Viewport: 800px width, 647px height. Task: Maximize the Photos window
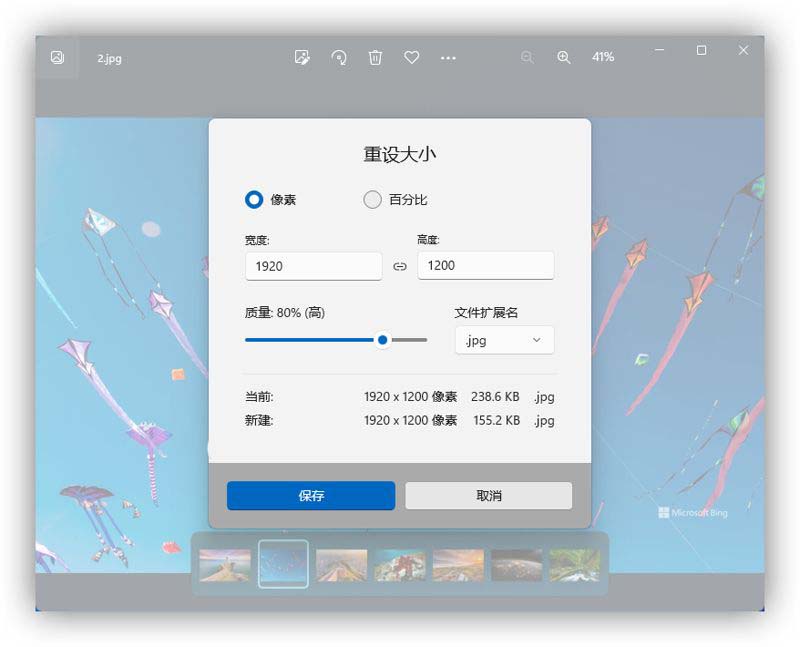tap(701, 50)
